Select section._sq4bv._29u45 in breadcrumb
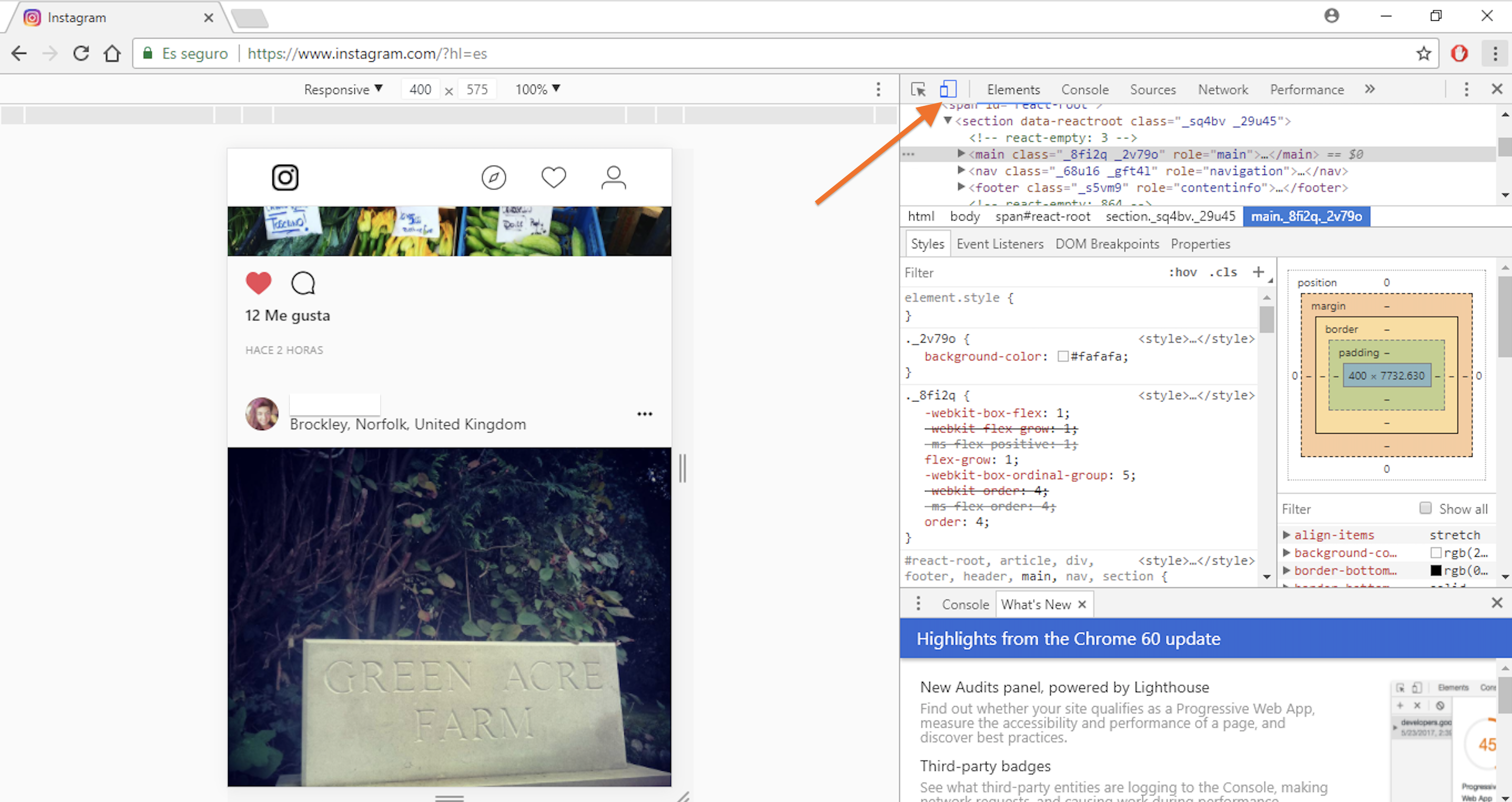1512x802 pixels. (1170, 216)
